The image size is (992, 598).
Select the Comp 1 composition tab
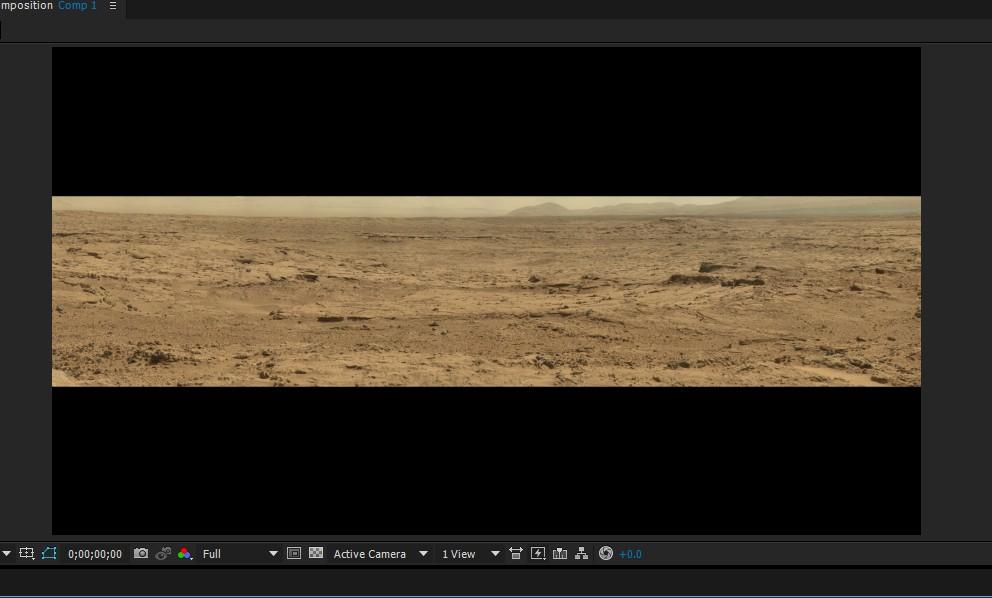tap(78, 6)
